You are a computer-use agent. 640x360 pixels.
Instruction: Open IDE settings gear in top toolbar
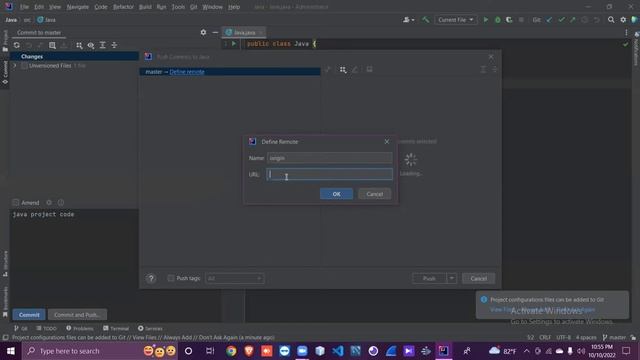point(623,20)
